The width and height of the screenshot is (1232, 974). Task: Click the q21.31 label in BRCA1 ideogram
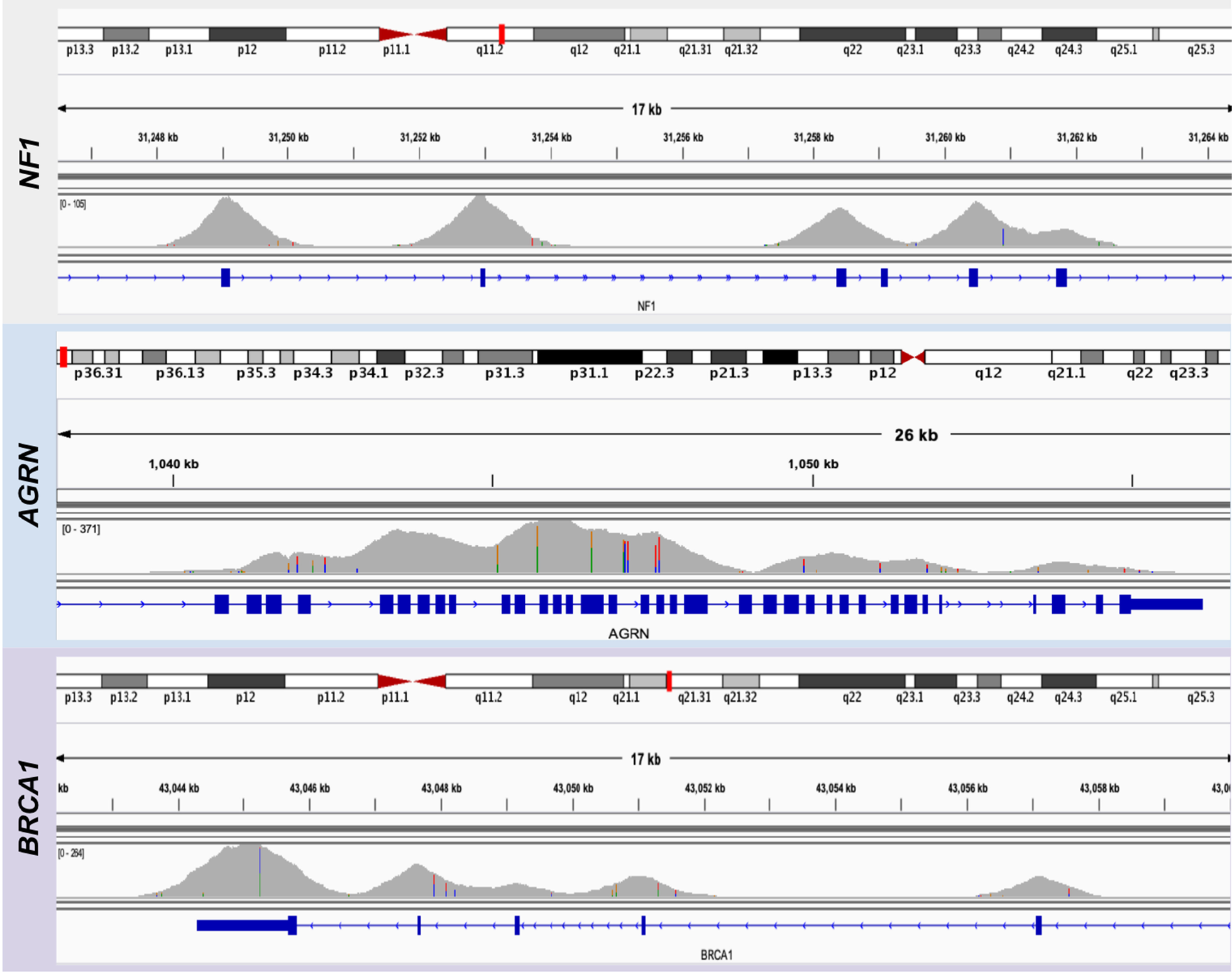coord(694,697)
